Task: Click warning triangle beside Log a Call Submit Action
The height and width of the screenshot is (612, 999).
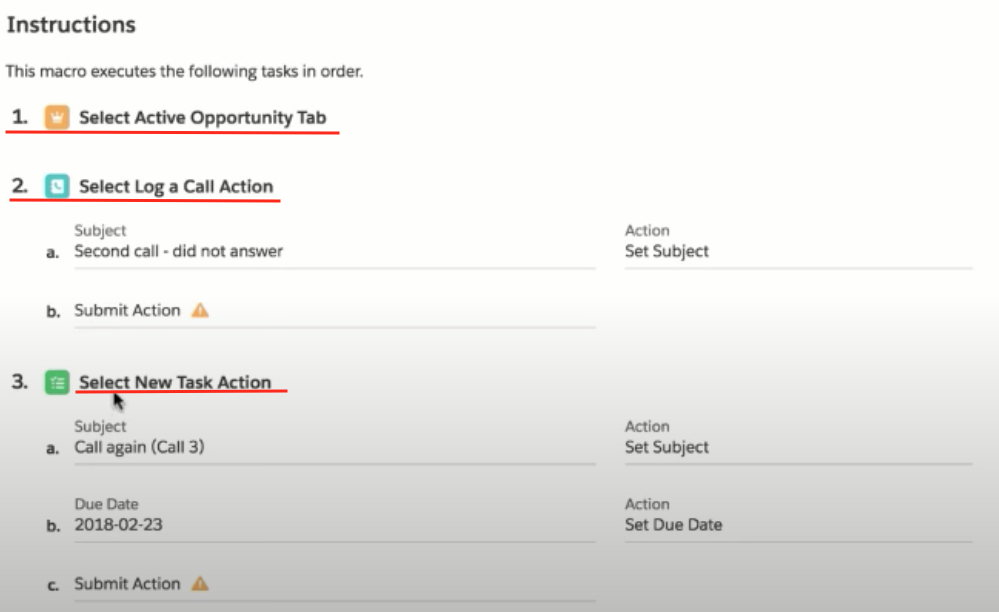Action: (200, 310)
